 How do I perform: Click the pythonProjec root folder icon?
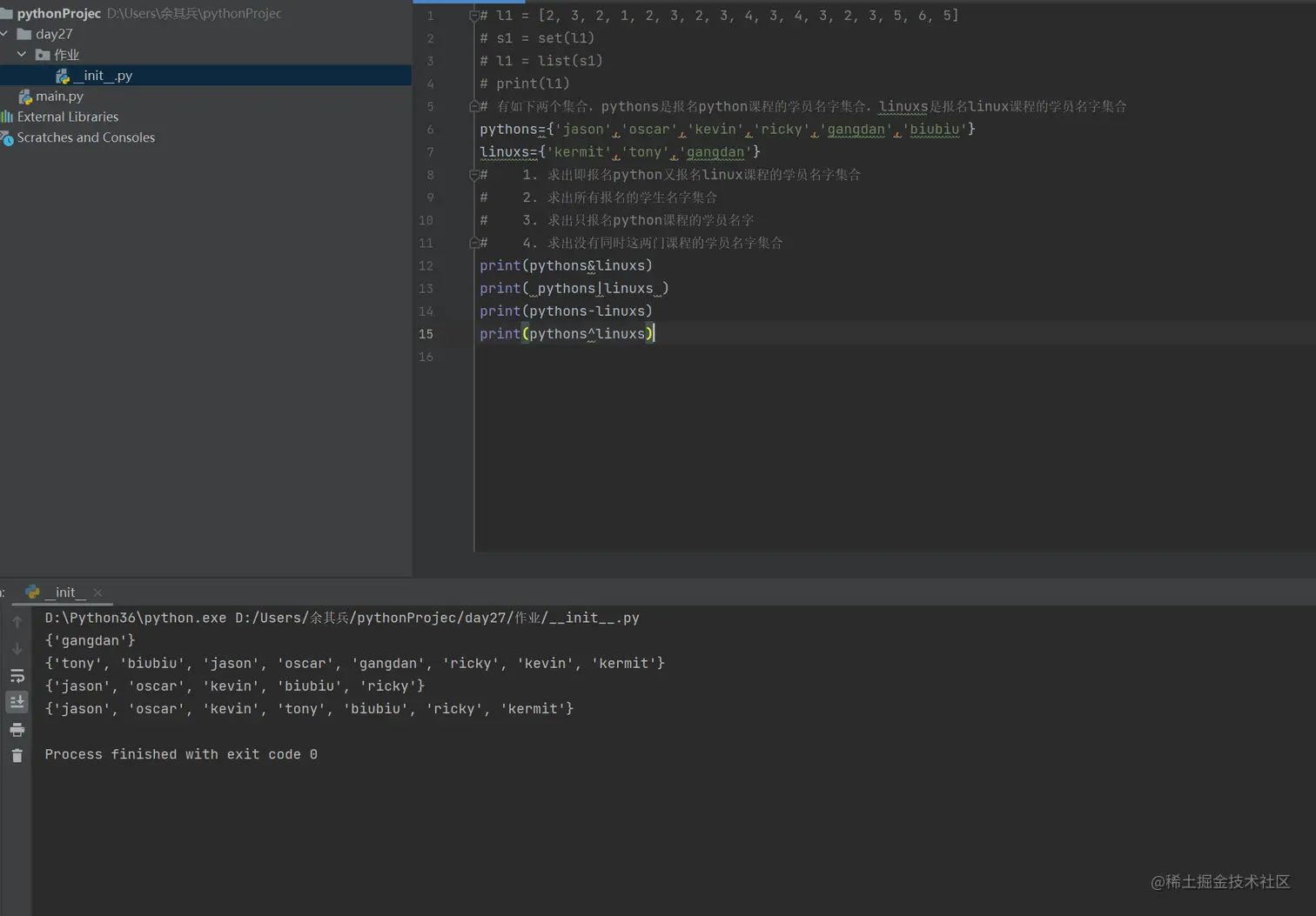pyautogui.click(x=7, y=13)
